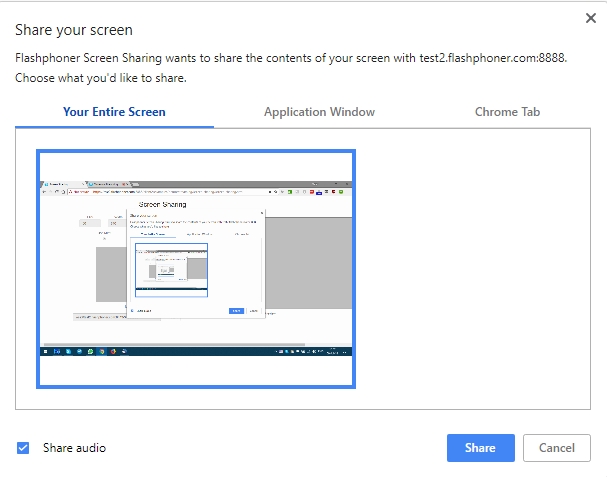This screenshot has width=607, height=477.
Task: Select the entire screen preview thumbnail
Action: (196, 268)
